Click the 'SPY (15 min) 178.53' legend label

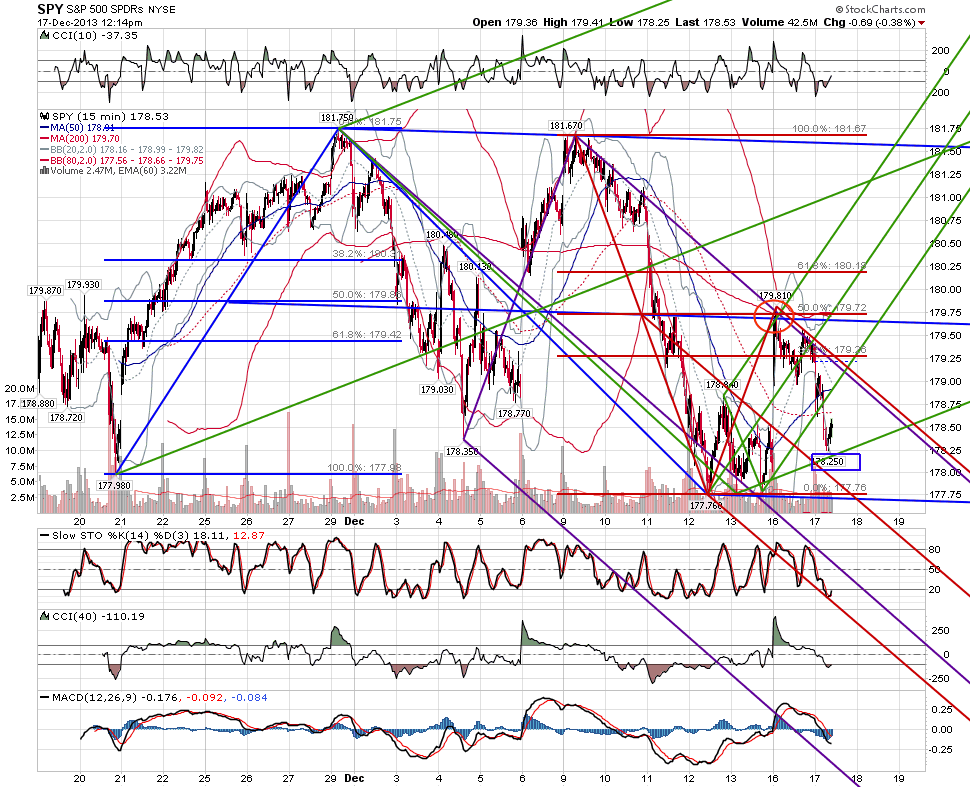(110, 116)
